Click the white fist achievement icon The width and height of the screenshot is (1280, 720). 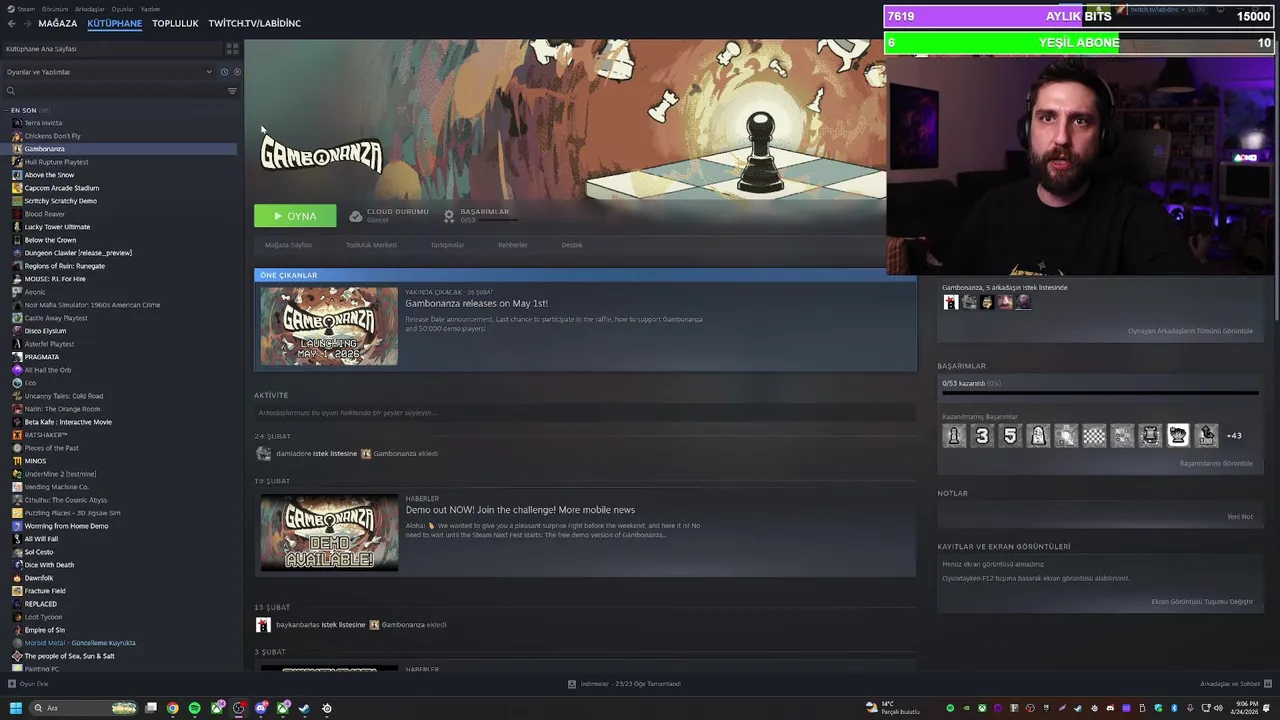coord(1178,436)
